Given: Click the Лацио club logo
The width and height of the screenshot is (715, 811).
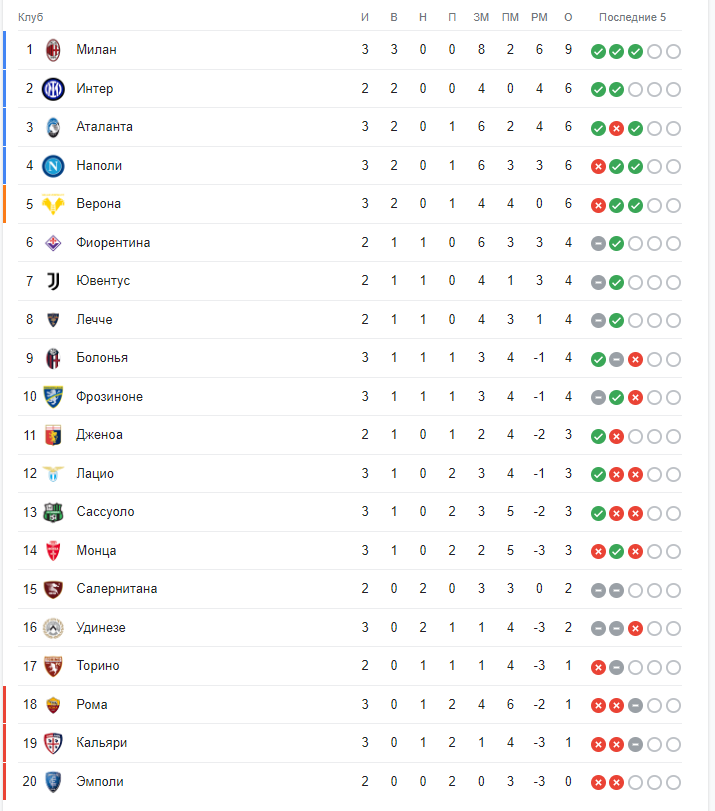Looking at the screenshot, I should tap(53, 474).
